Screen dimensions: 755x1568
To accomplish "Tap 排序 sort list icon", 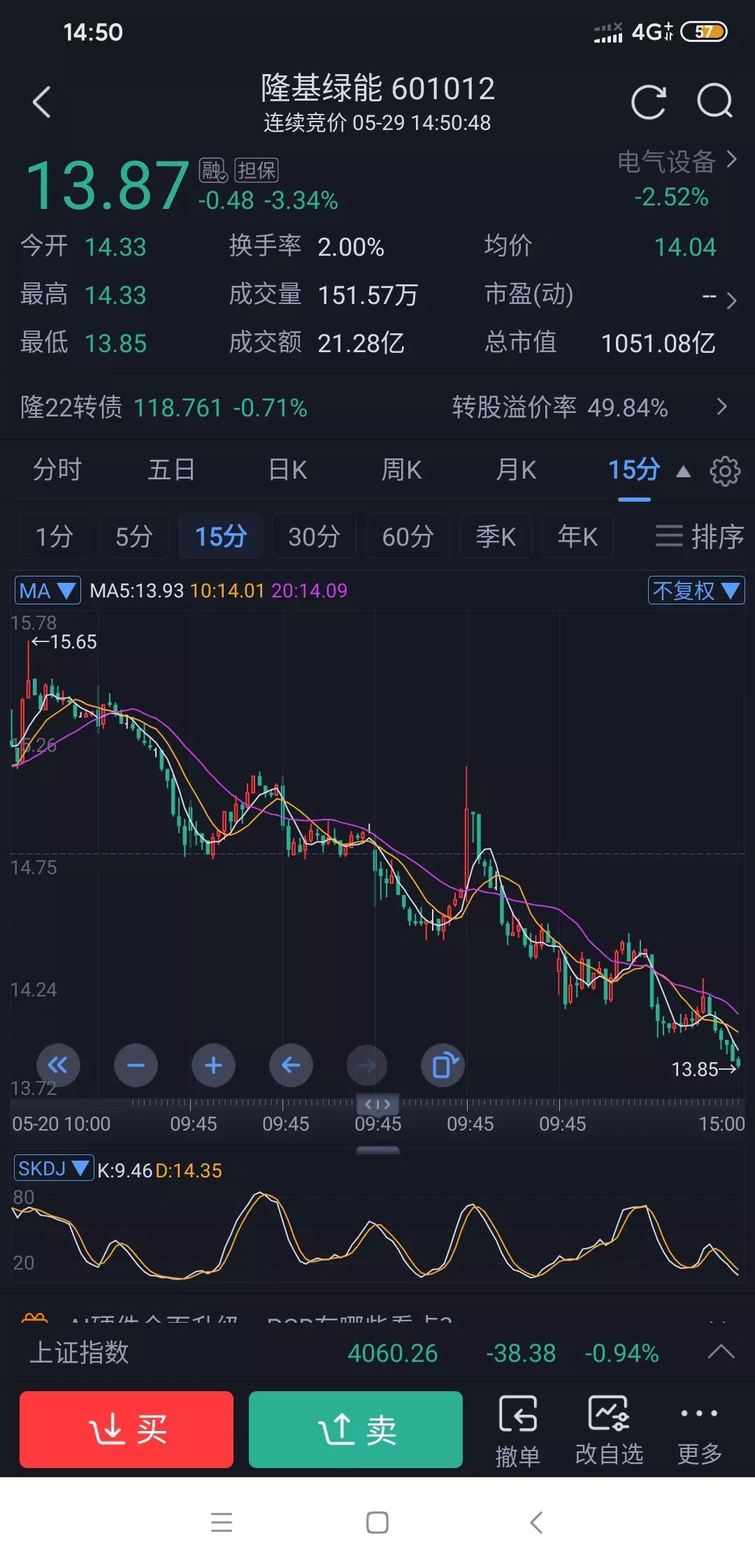I will 699,537.
